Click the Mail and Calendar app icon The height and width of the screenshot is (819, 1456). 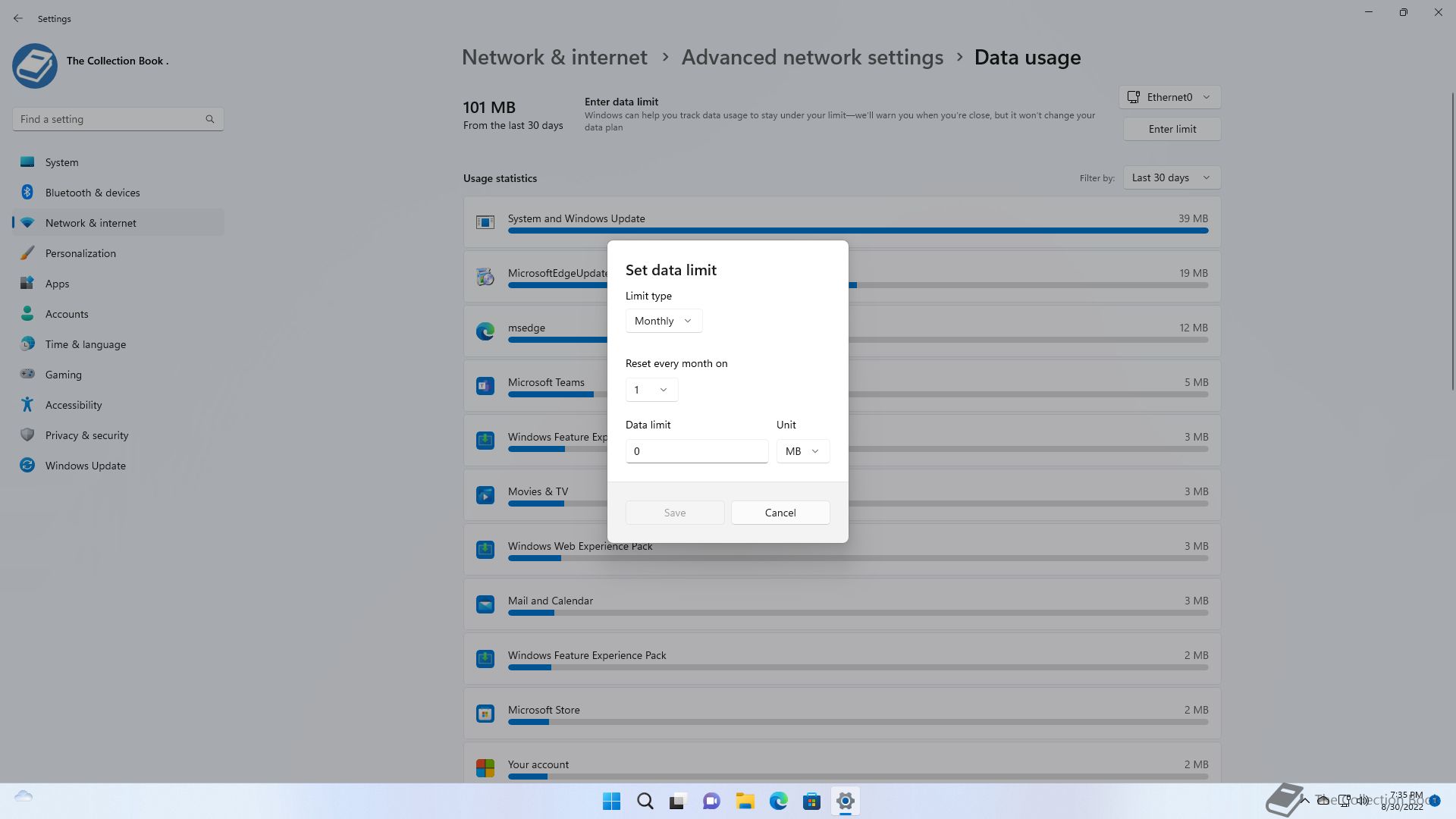pos(485,604)
